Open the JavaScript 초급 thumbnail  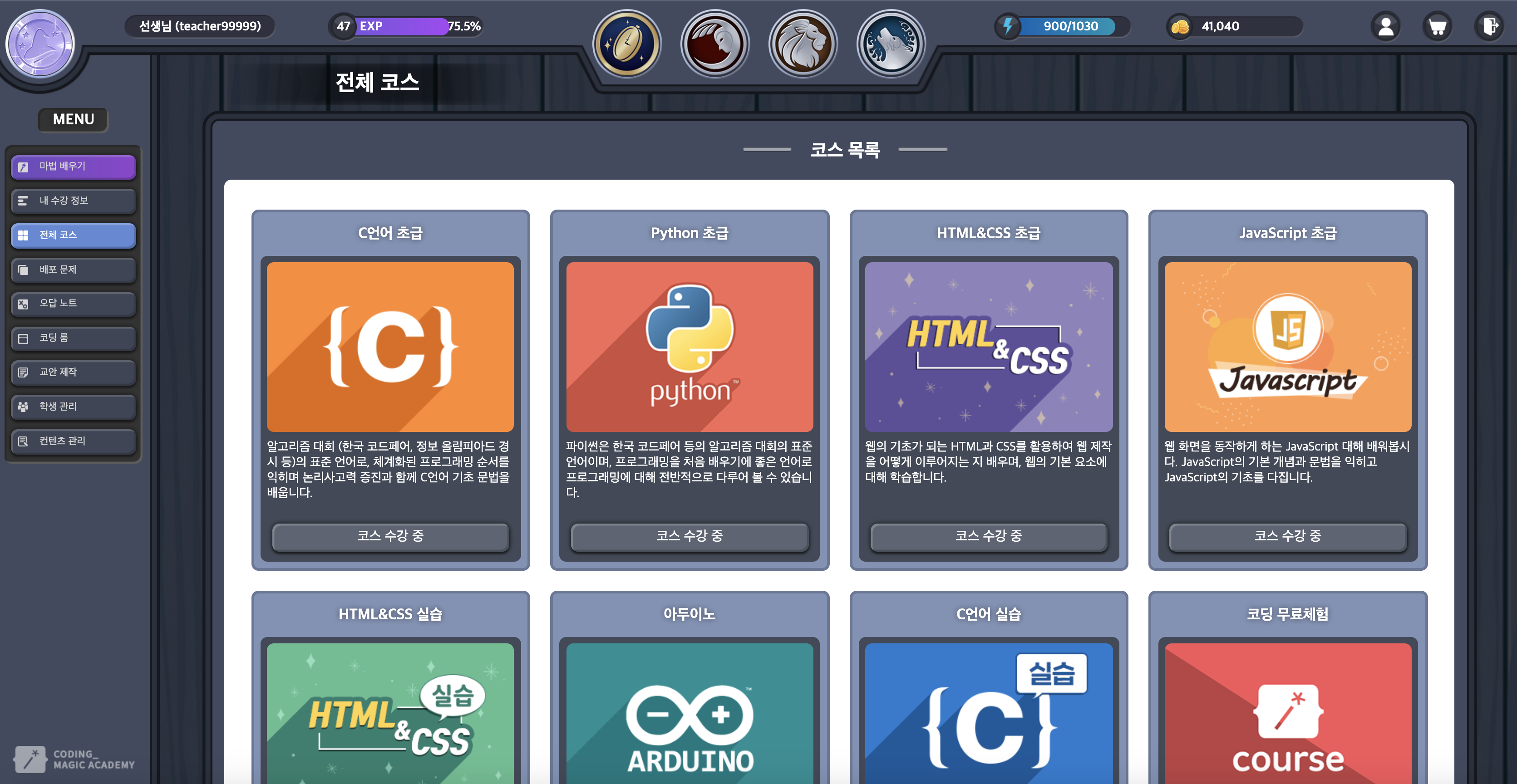click(1288, 347)
